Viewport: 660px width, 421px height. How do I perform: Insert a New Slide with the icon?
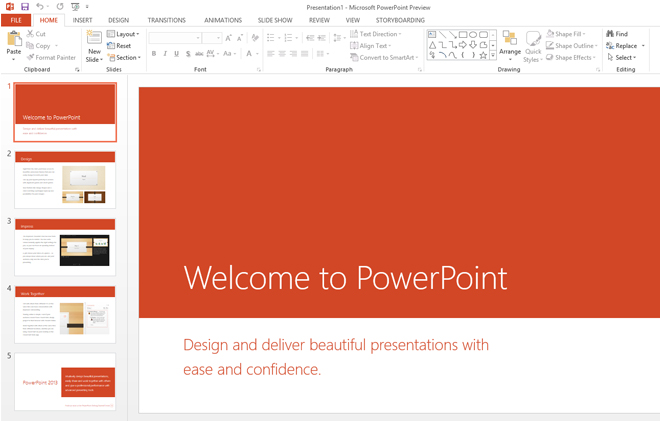coord(94,38)
